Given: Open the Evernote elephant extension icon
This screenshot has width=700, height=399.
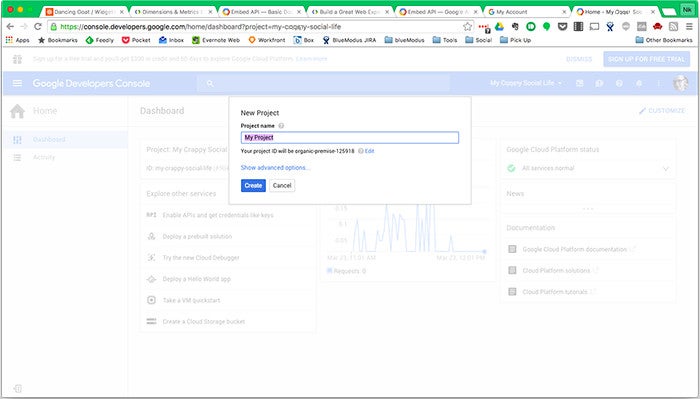Looking at the screenshot, I should tap(515, 27).
